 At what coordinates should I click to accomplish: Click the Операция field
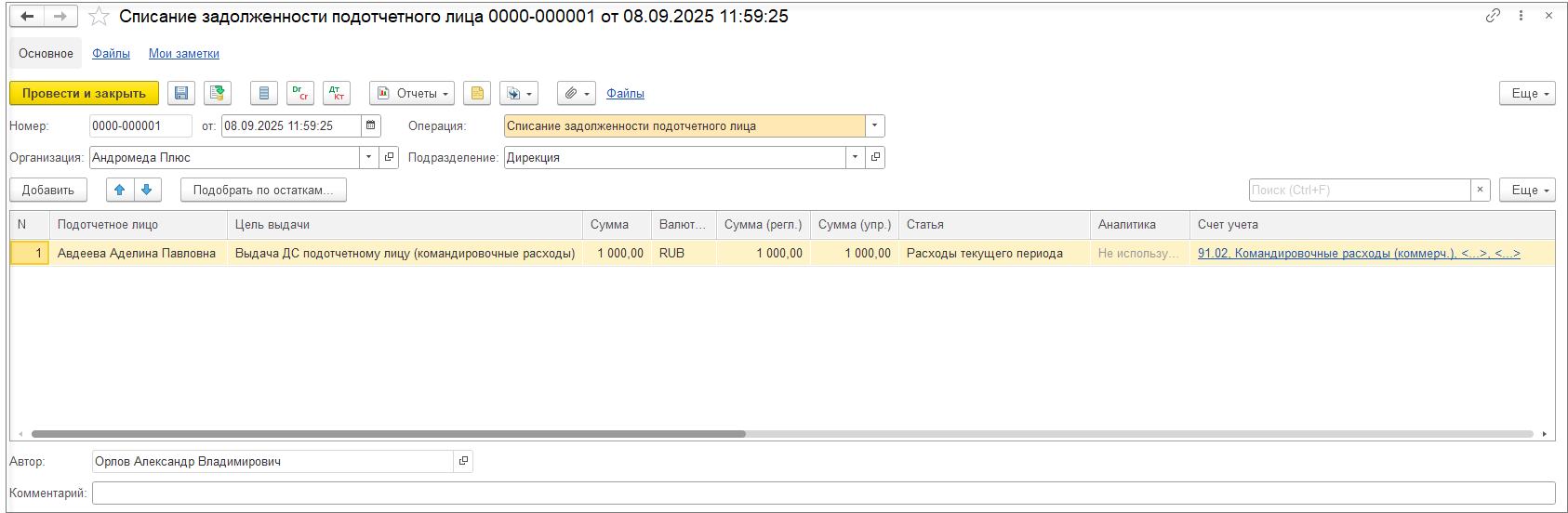[x=684, y=125]
